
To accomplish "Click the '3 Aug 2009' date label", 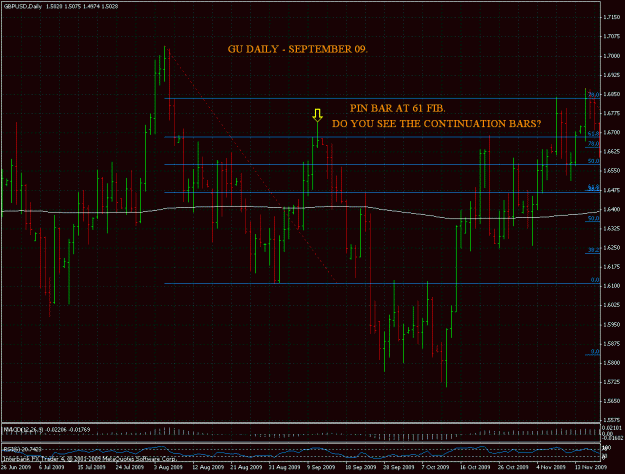I will 168,467.
